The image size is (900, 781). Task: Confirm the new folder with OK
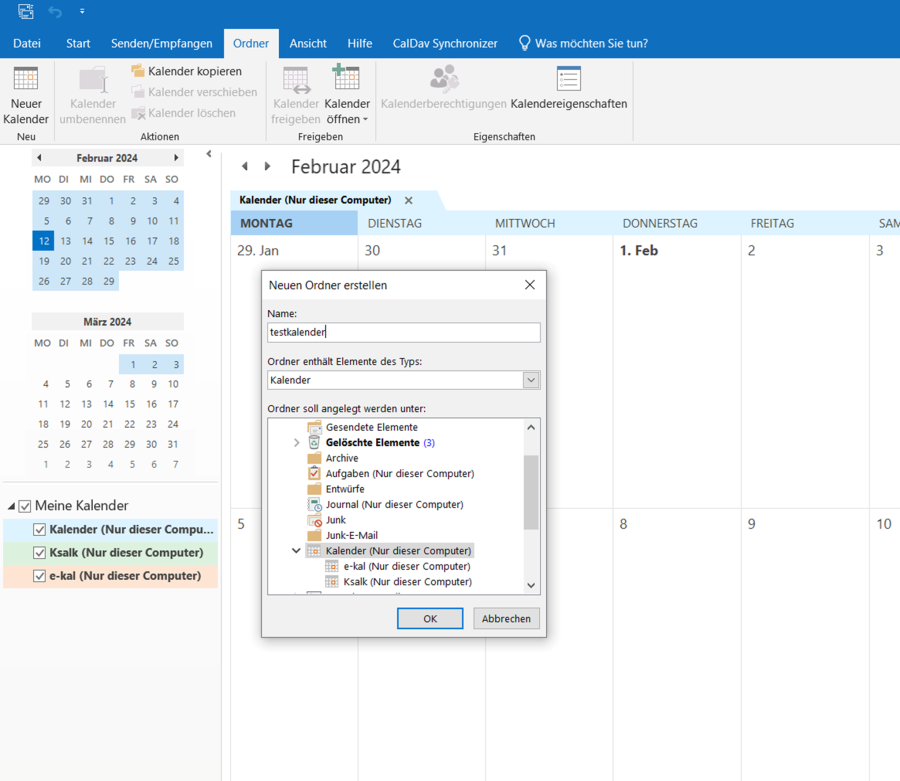(x=430, y=618)
